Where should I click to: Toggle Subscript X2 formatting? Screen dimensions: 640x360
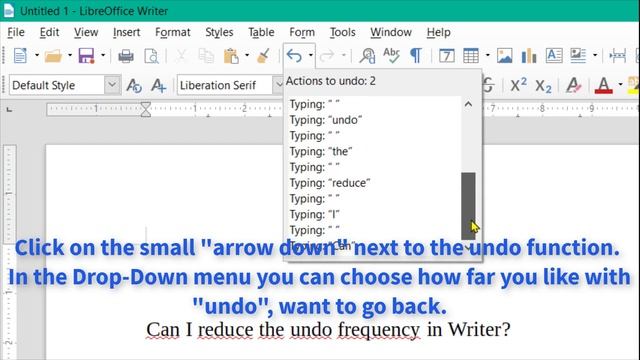543,86
